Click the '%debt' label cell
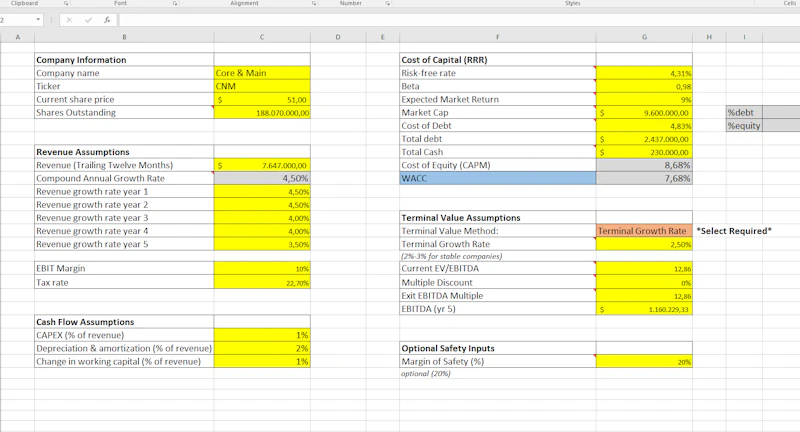 coord(744,113)
